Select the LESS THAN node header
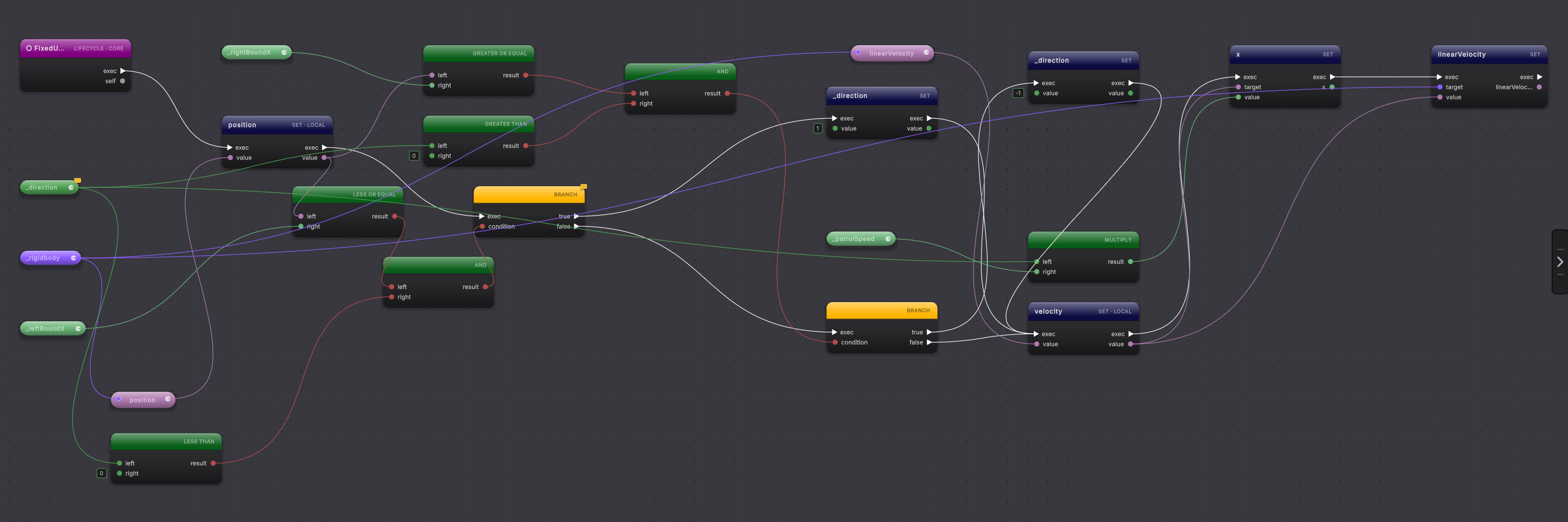The image size is (1568, 522). tap(166, 441)
